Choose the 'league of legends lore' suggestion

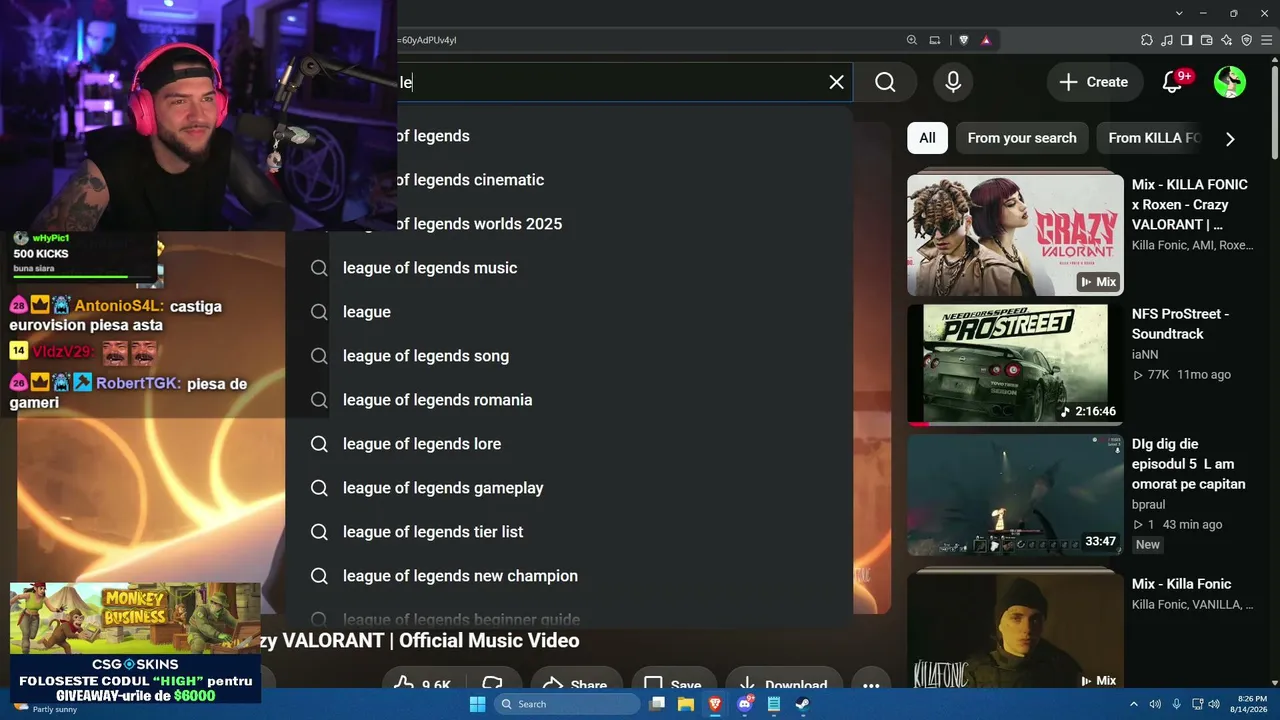(x=569, y=444)
